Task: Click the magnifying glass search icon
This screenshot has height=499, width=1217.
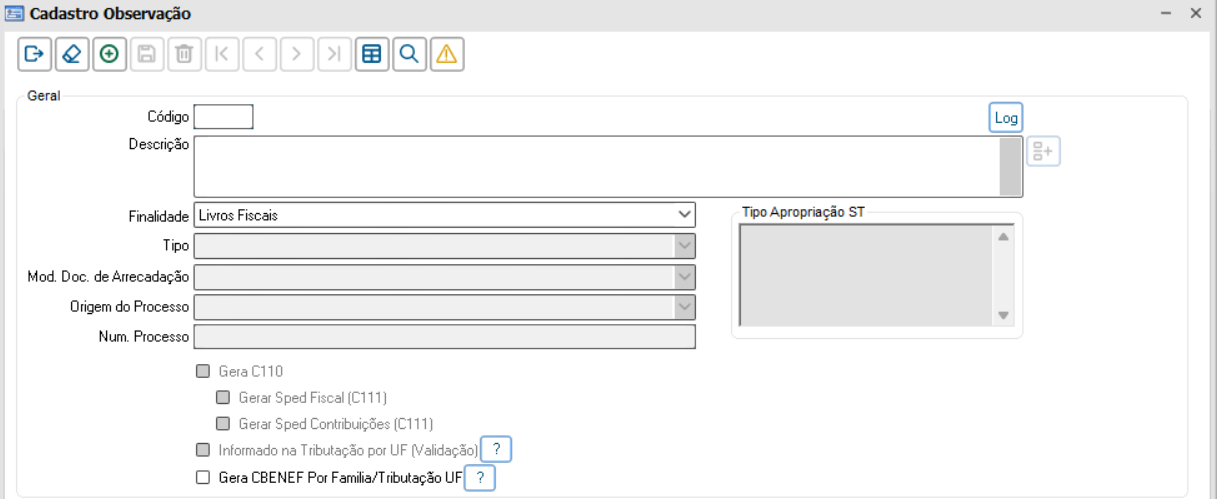Action: coord(409,54)
